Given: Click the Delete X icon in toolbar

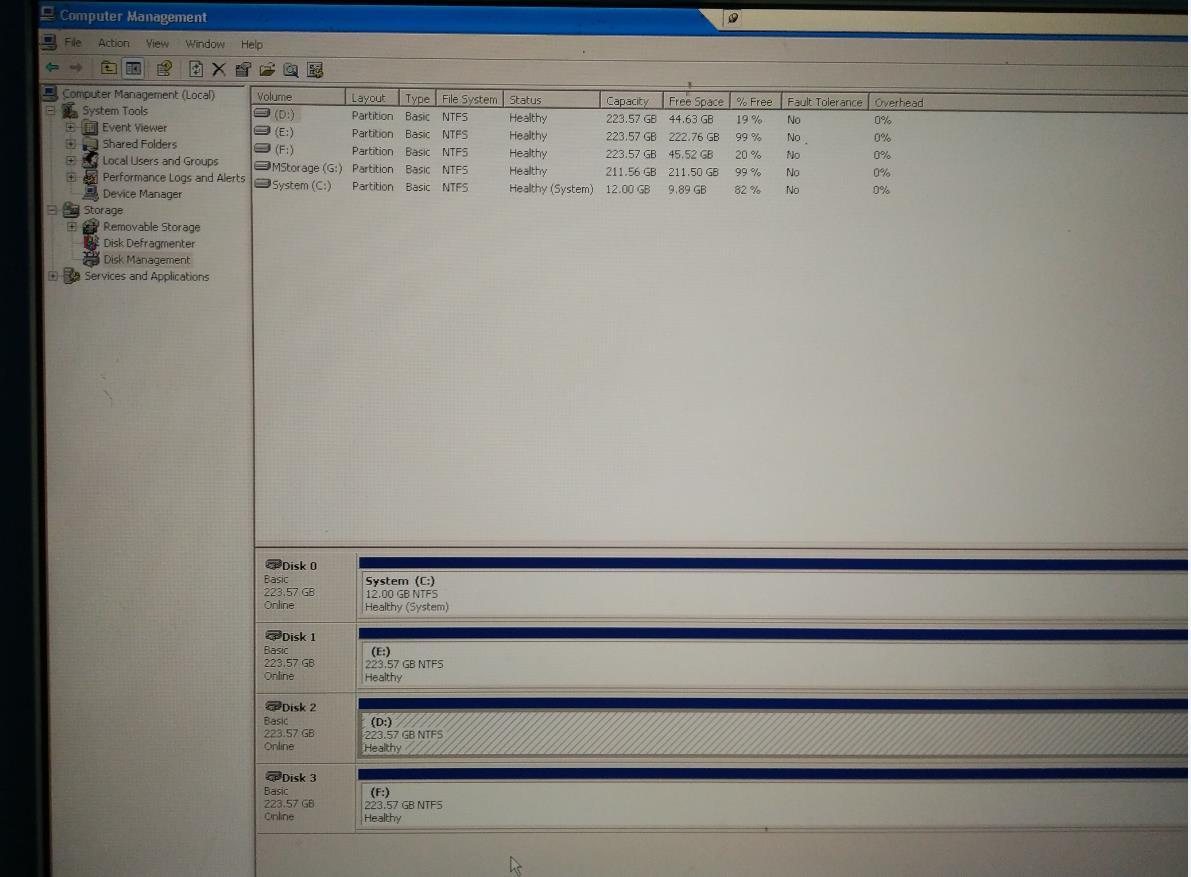Looking at the screenshot, I should coord(219,69).
